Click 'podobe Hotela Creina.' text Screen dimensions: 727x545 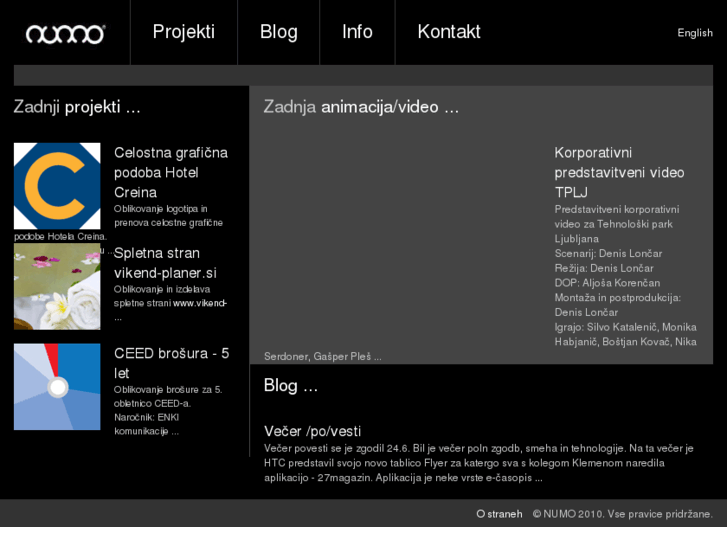(x=60, y=237)
